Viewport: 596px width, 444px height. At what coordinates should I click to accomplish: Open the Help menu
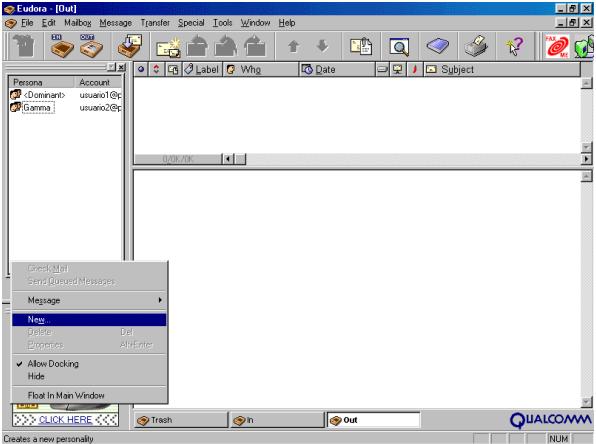(x=287, y=23)
